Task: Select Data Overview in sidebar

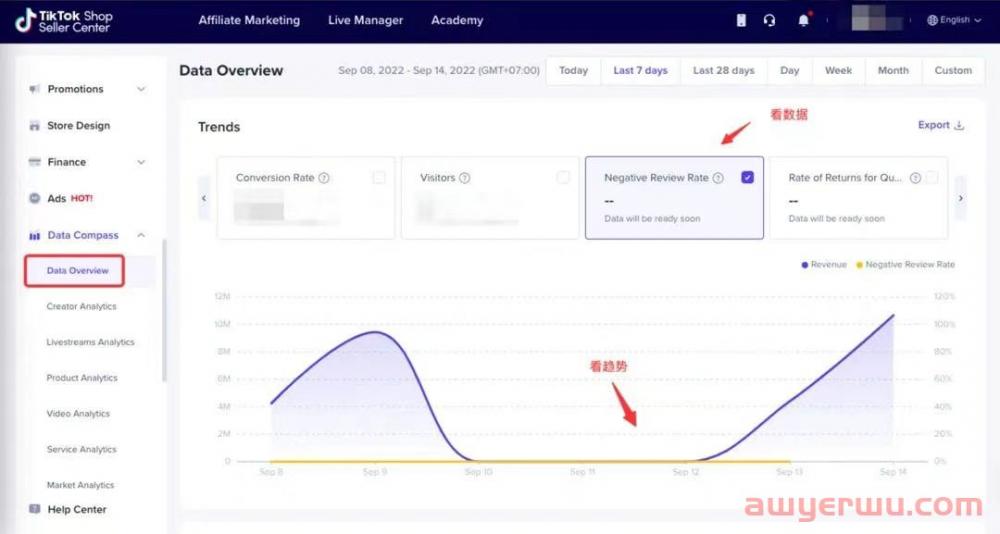Action: [x=77, y=271]
